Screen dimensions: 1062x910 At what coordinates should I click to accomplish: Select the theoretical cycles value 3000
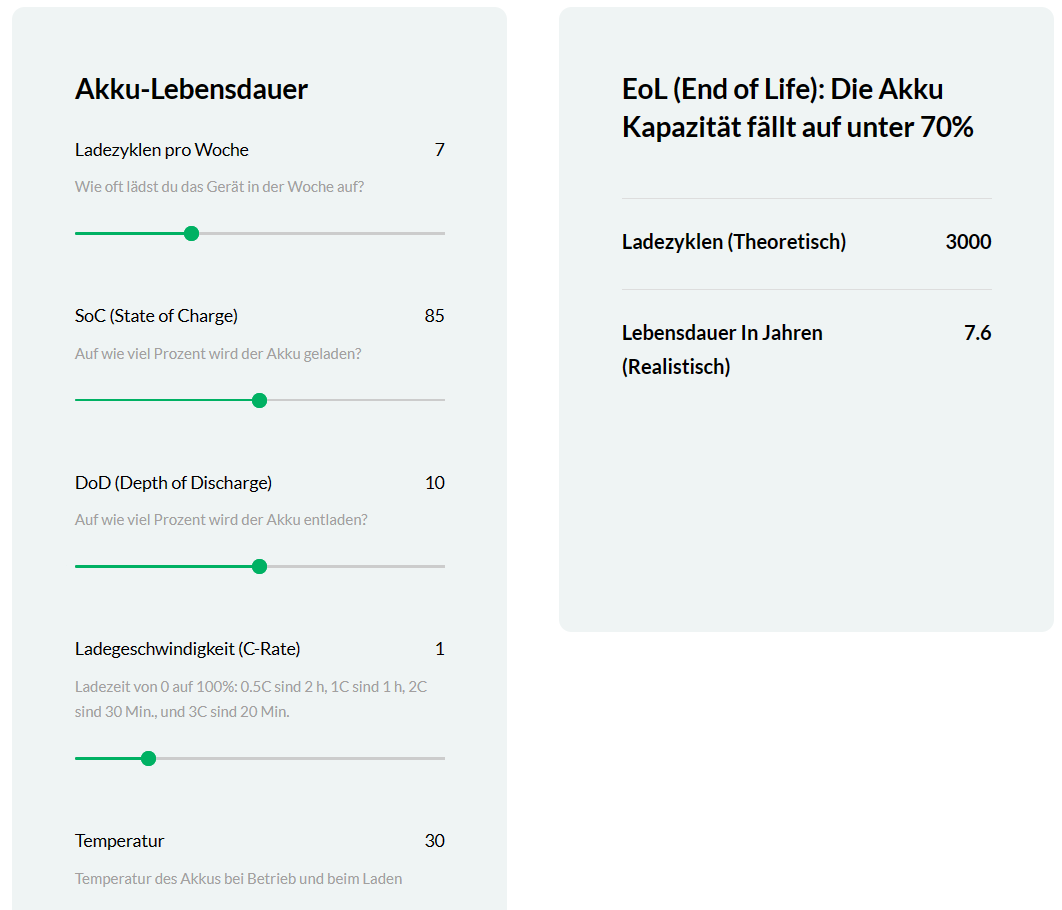point(968,242)
